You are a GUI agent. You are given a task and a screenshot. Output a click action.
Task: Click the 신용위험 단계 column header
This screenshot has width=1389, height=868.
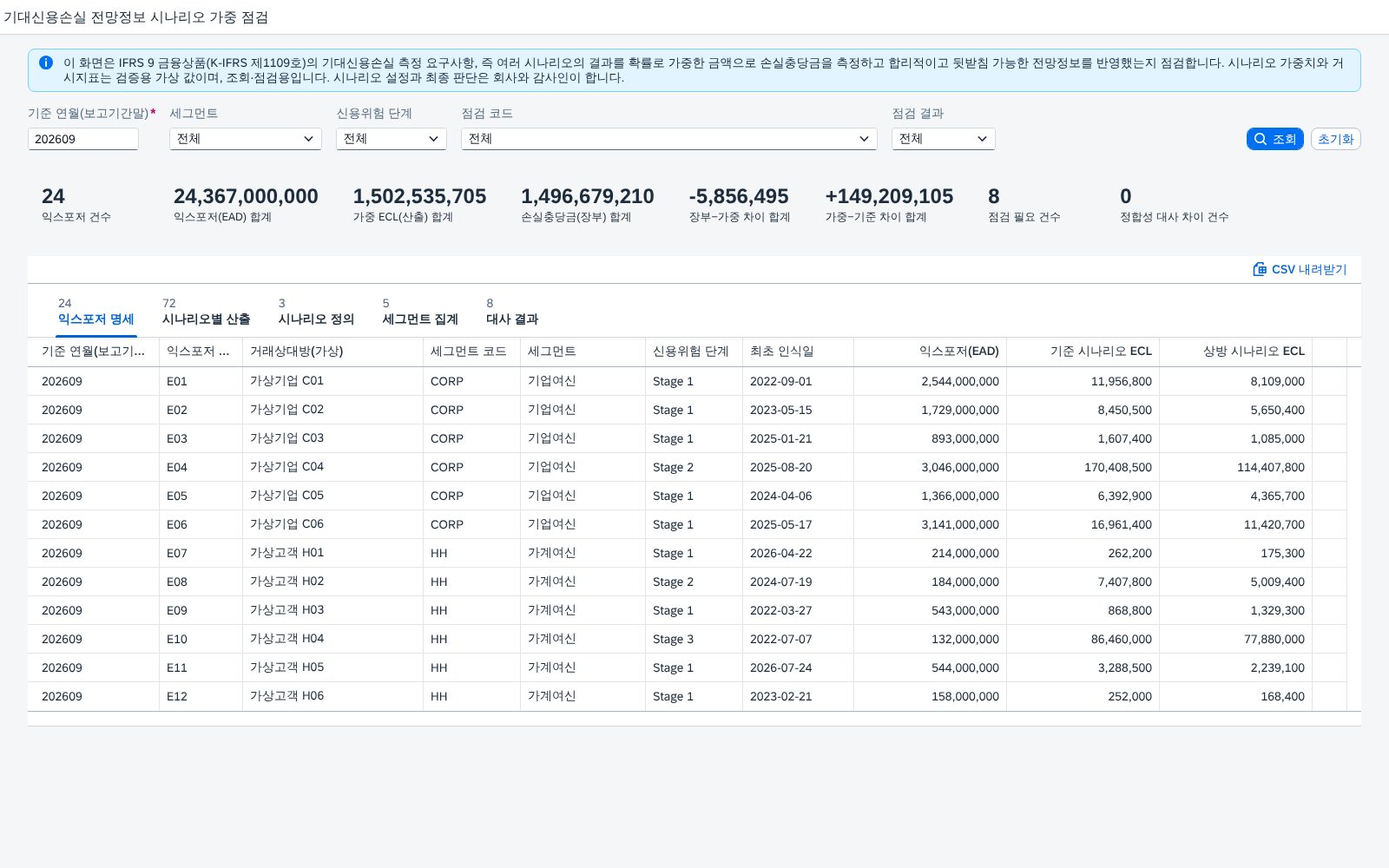click(694, 352)
